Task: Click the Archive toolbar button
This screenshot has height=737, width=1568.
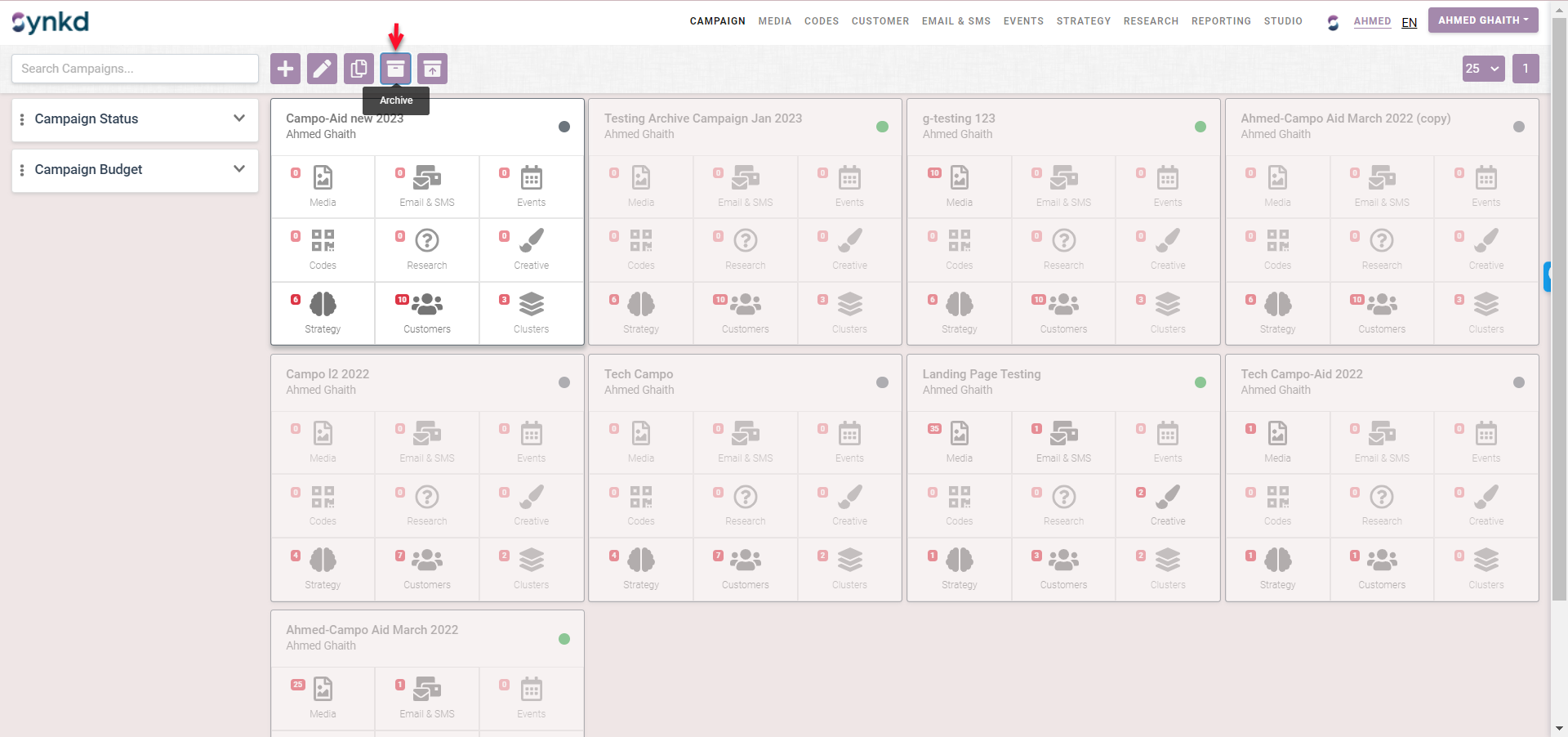Action: point(395,69)
